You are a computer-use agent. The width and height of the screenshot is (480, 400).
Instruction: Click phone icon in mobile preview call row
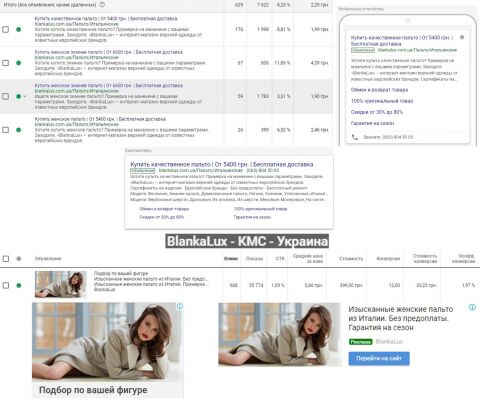point(355,137)
